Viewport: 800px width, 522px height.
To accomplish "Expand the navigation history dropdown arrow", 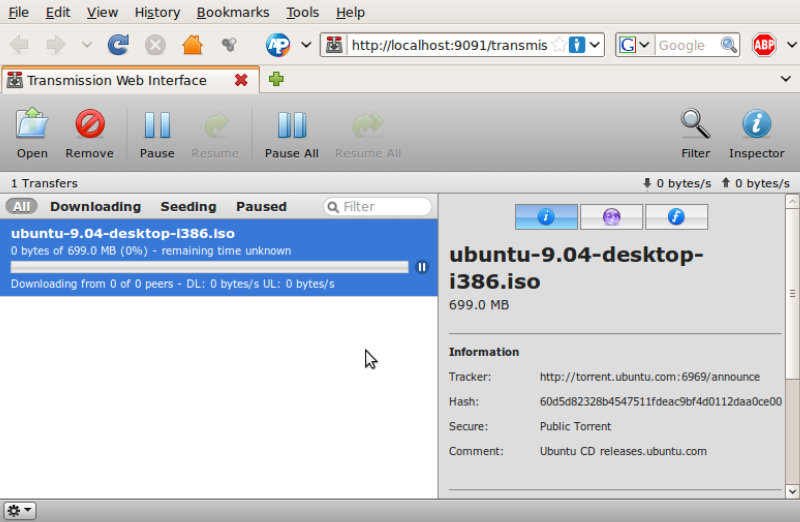I will [x=87, y=45].
